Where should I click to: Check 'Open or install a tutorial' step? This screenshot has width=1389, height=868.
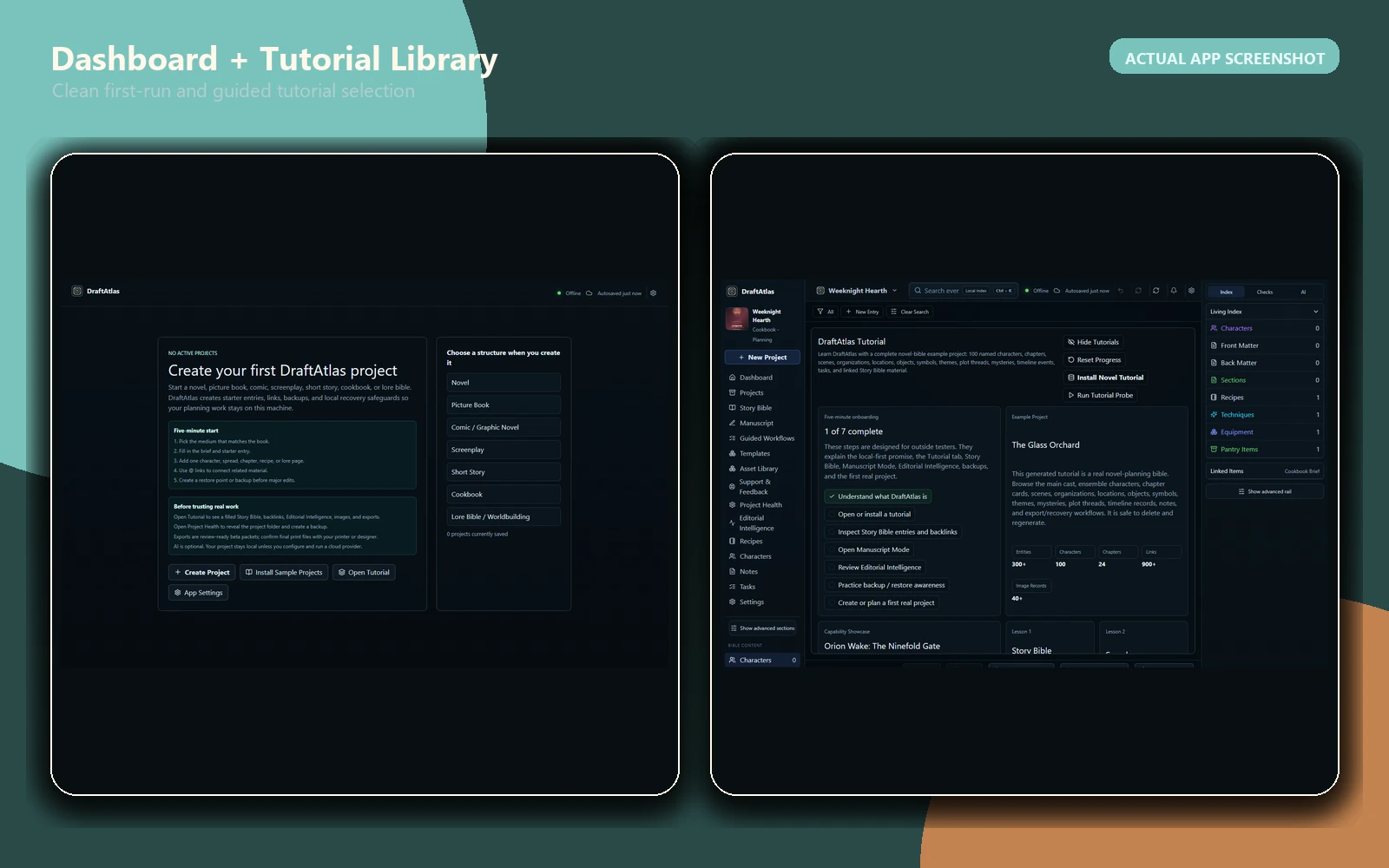point(869,514)
